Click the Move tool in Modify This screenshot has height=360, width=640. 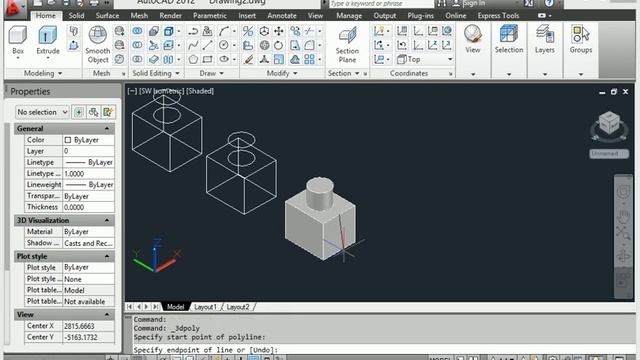279,31
